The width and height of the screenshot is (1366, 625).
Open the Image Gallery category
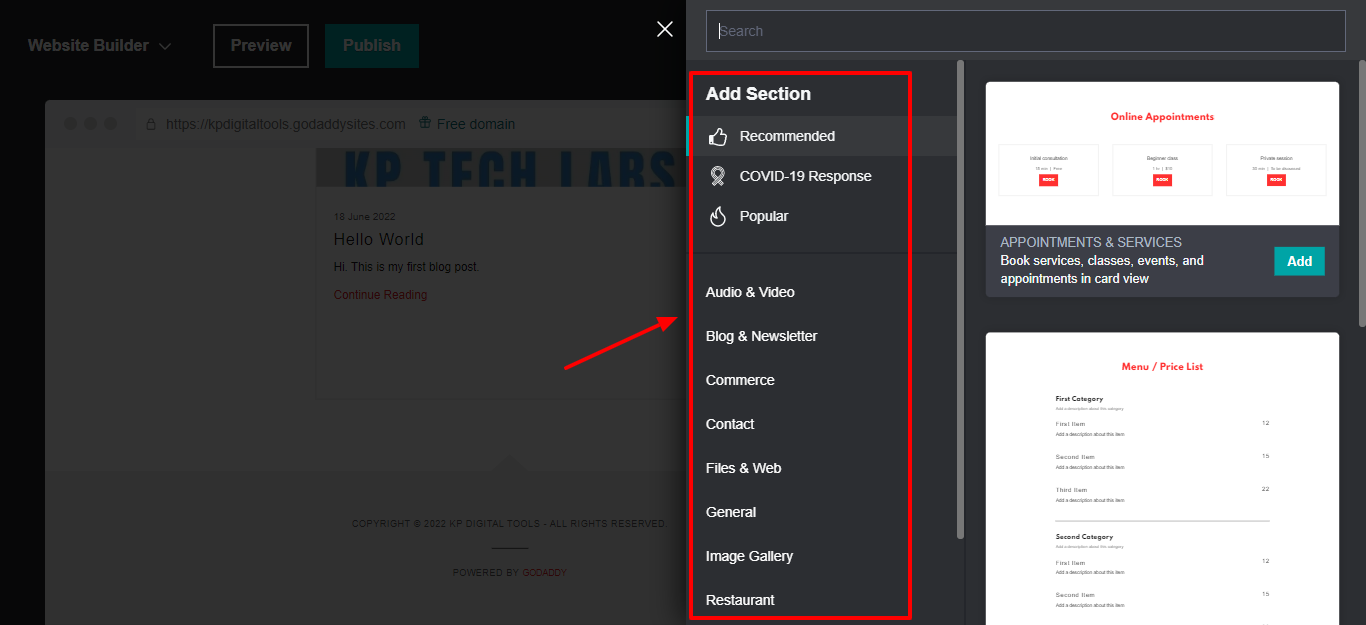click(749, 556)
